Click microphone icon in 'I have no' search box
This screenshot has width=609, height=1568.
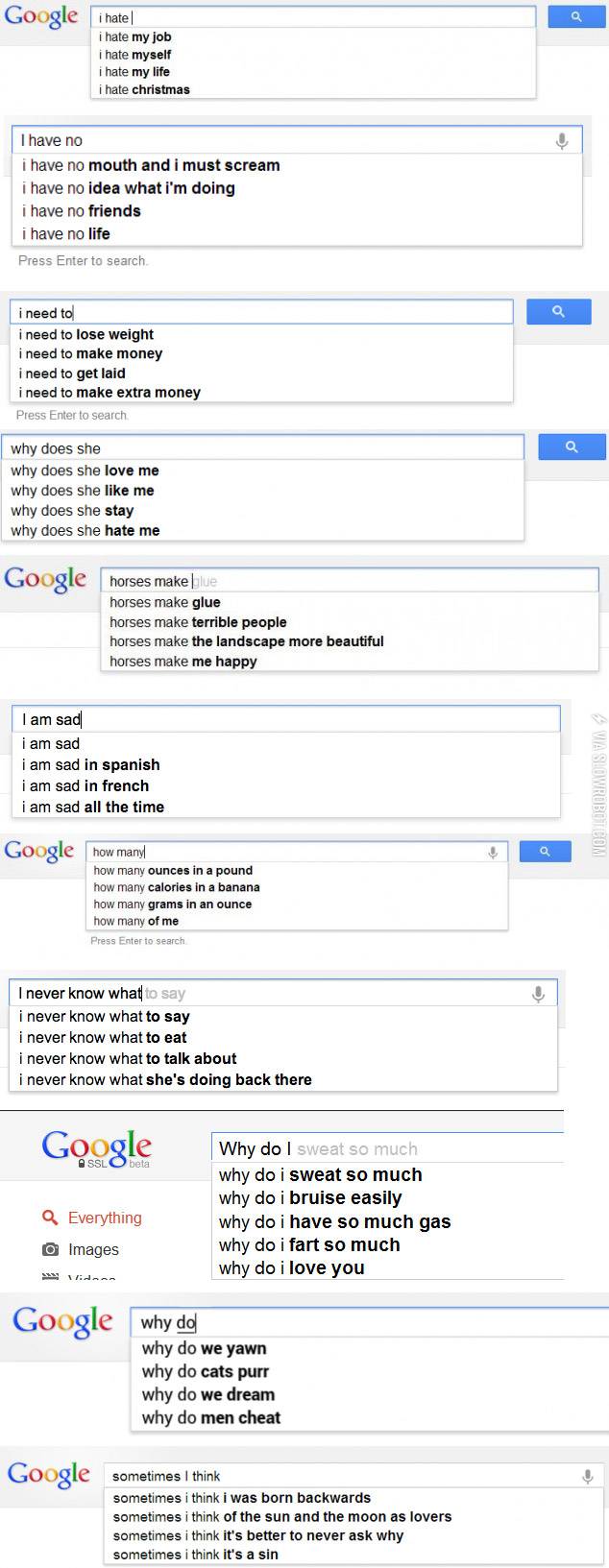tap(562, 141)
